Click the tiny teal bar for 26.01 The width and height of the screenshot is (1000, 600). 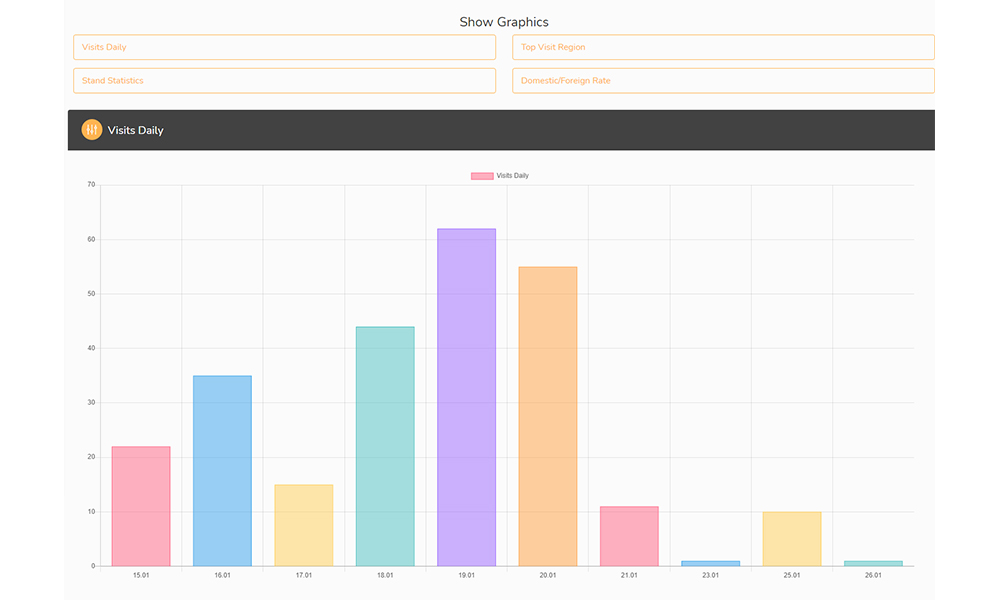pyautogui.click(x=873, y=564)
